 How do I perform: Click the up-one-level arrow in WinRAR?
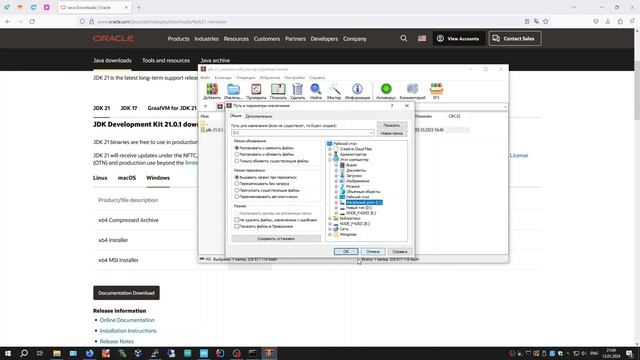click(x=205, y=107)
